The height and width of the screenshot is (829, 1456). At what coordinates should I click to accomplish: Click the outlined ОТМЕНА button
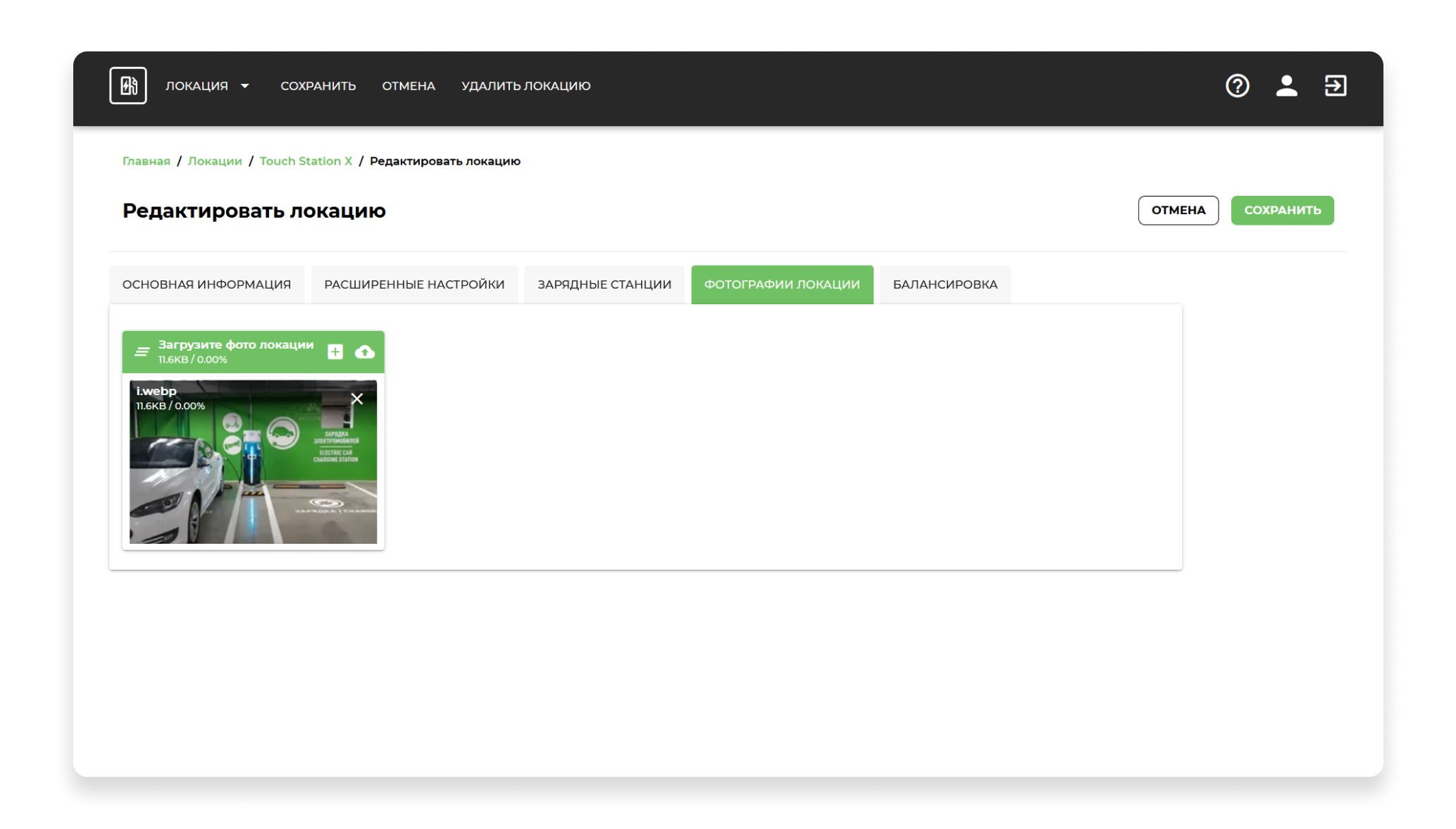[1178, 210]
